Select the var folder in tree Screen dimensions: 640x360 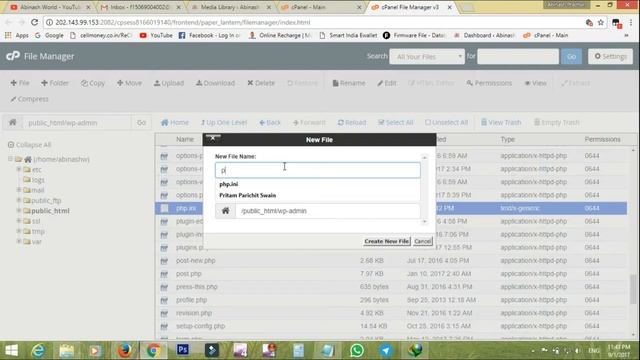[x=36, y=242]
